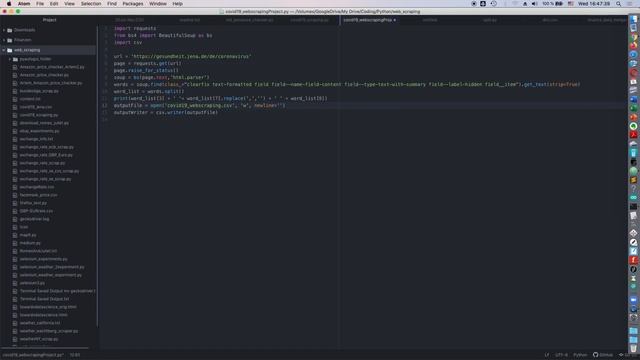Image resolution: width=640 pixels, height=360 pixels.
Task: Place cursor on the import csv line
Action: pos(128,42)
